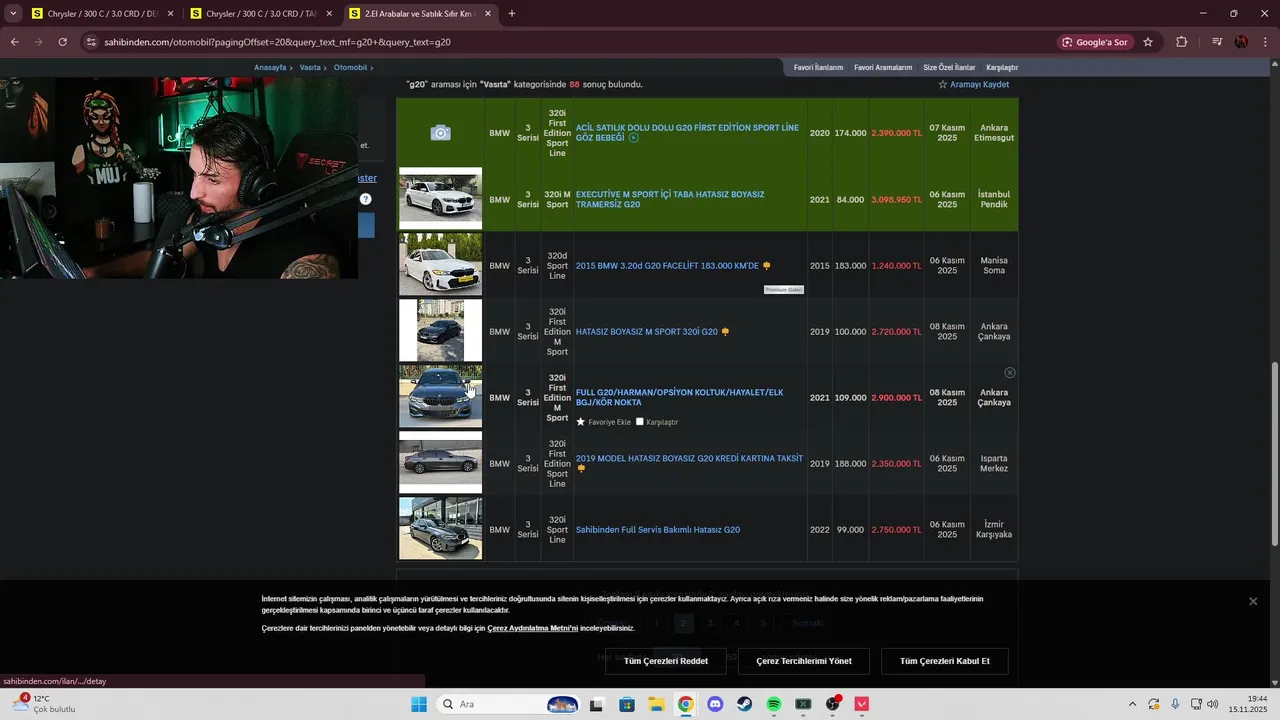Open the Vasıta breadcrumb link

click(x=310, y=67)
